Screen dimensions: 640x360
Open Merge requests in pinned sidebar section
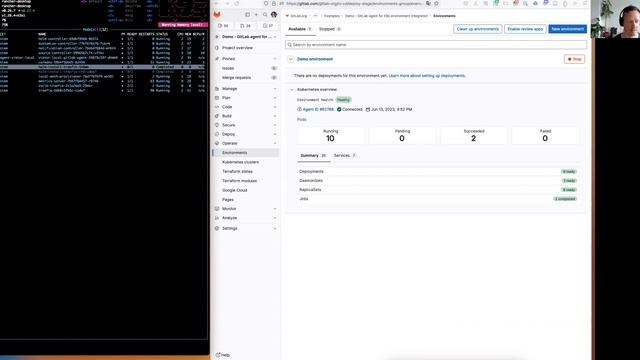click(x=236, y=78)
